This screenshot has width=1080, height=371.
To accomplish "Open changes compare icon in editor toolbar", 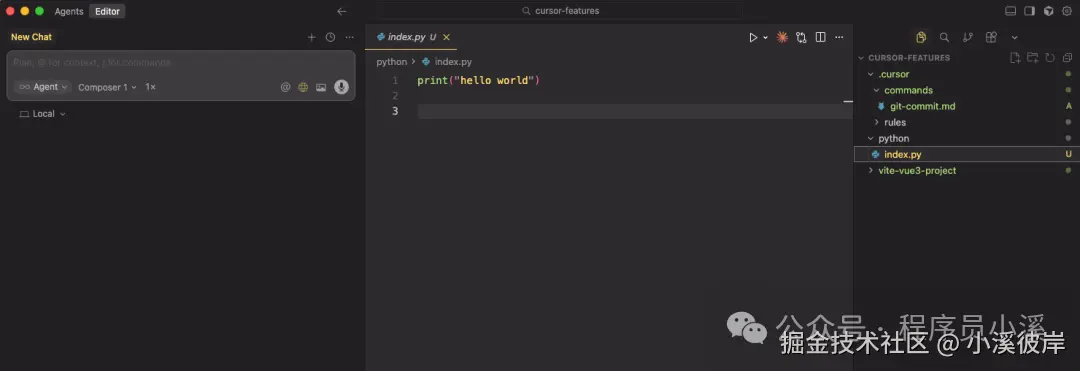I will coord(801,37).
